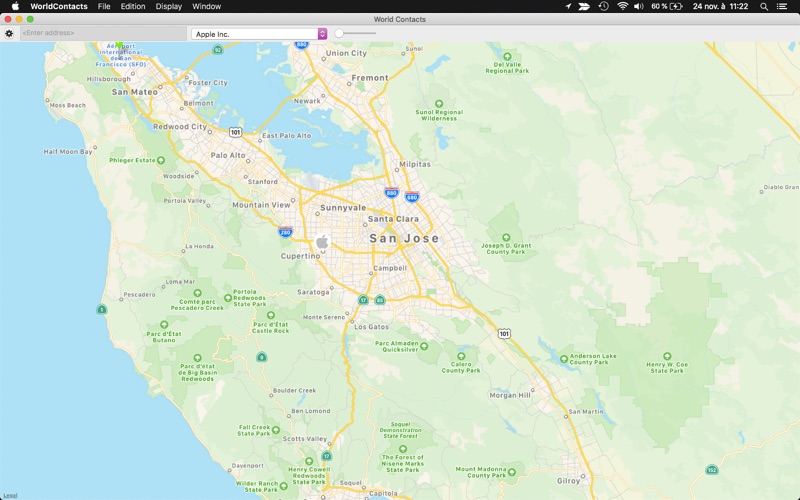Click the Sunnyvale label on map
The width and height of the screenshot is (800, 500).
343,208
